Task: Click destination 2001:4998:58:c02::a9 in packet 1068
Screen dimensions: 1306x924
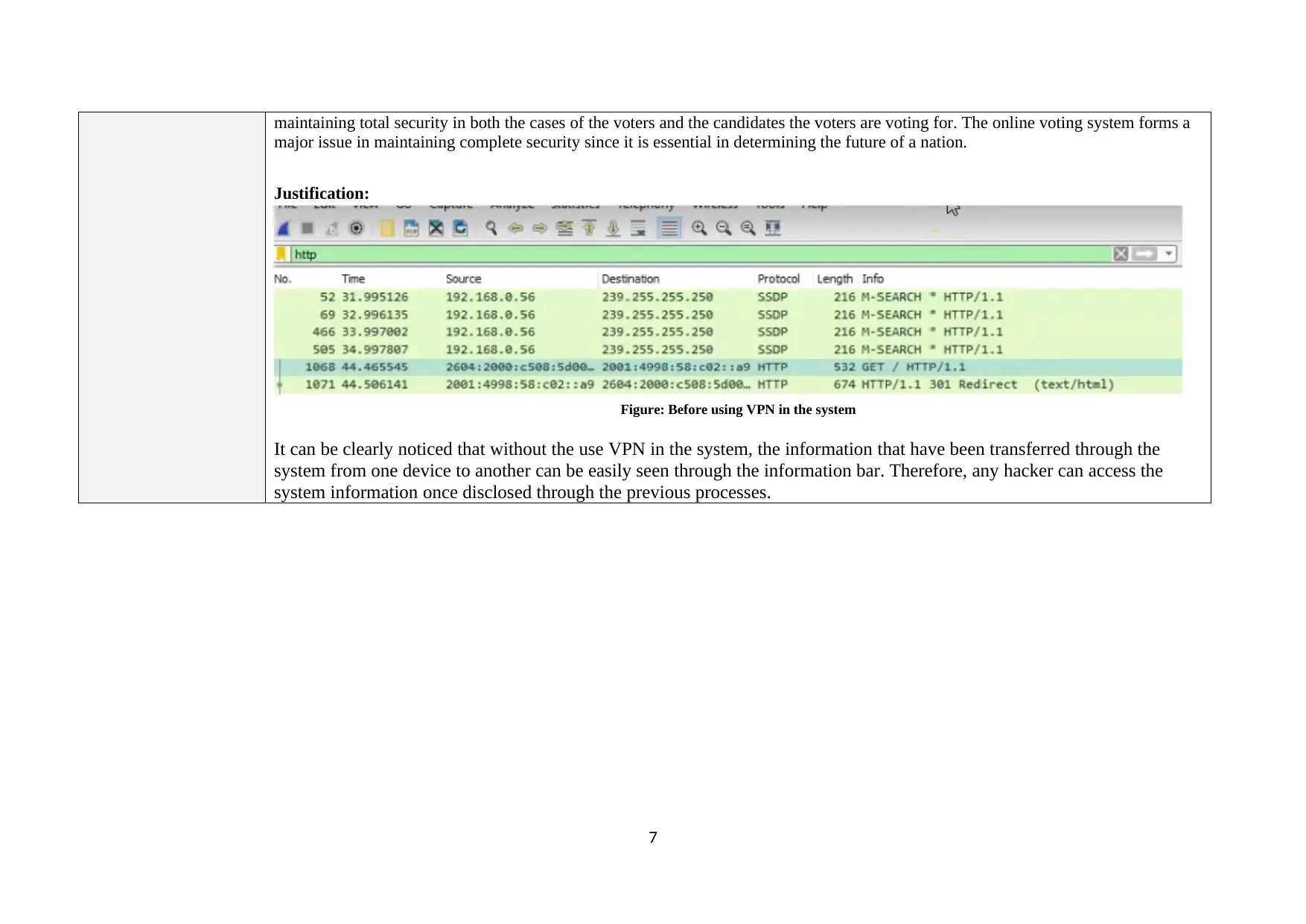Action: pos(676,367)
